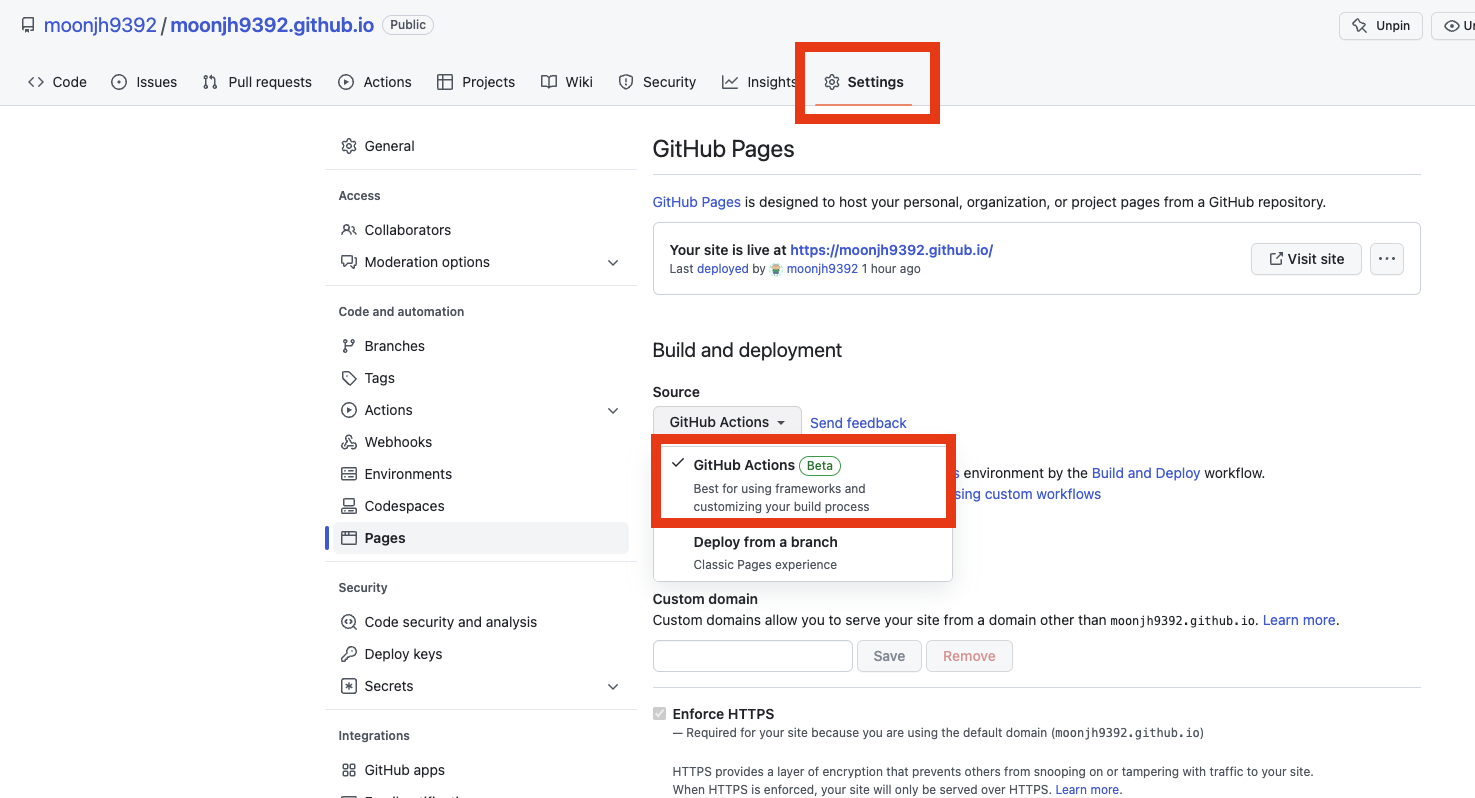
Task: Click the Secrets asterisk icon
Action: pos(349,686)
